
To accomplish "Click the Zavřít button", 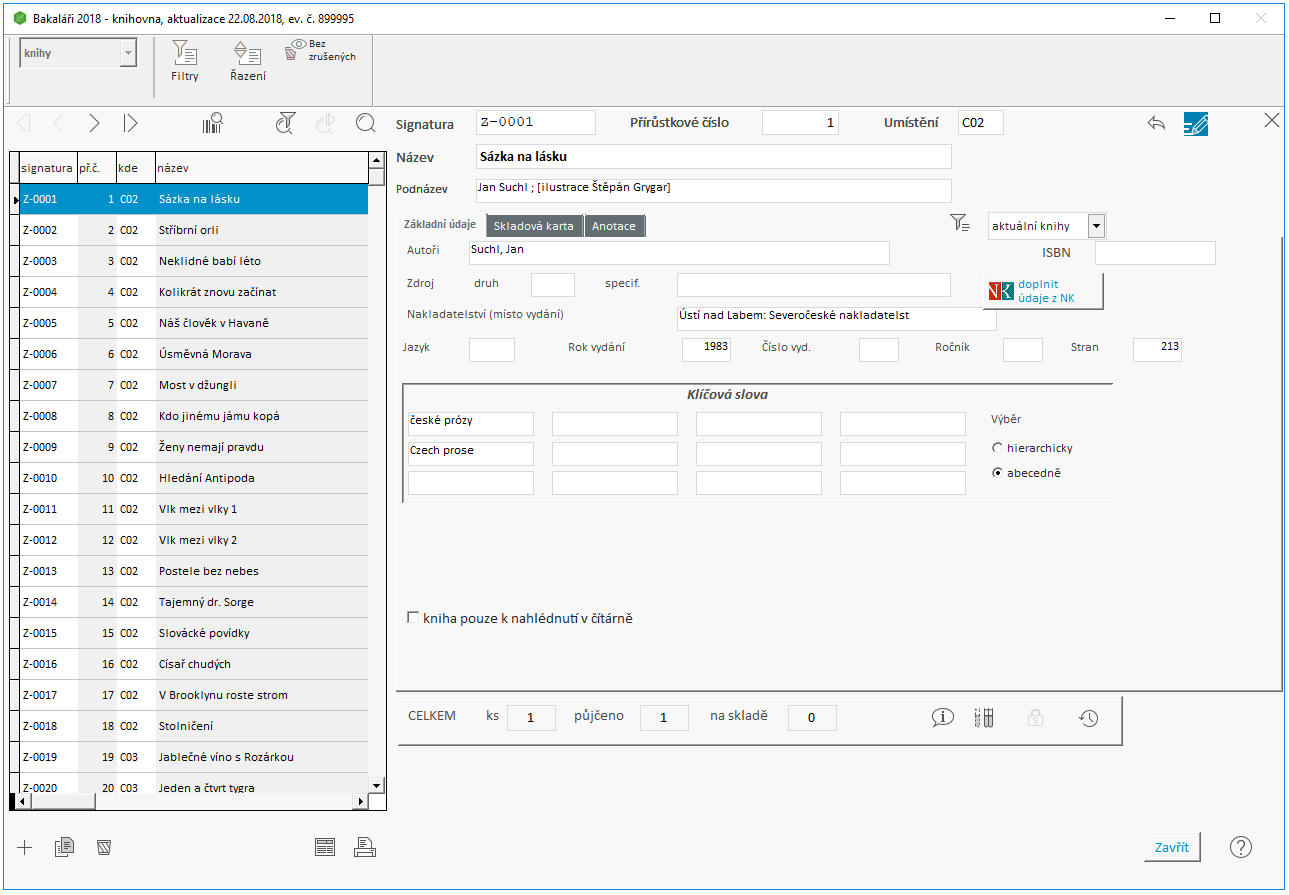I will point(1172,847).
